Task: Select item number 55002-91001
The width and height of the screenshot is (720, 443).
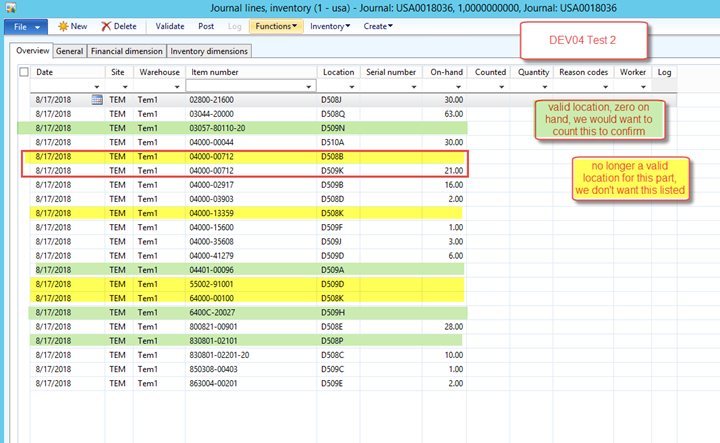Action: tap(211, 284)
